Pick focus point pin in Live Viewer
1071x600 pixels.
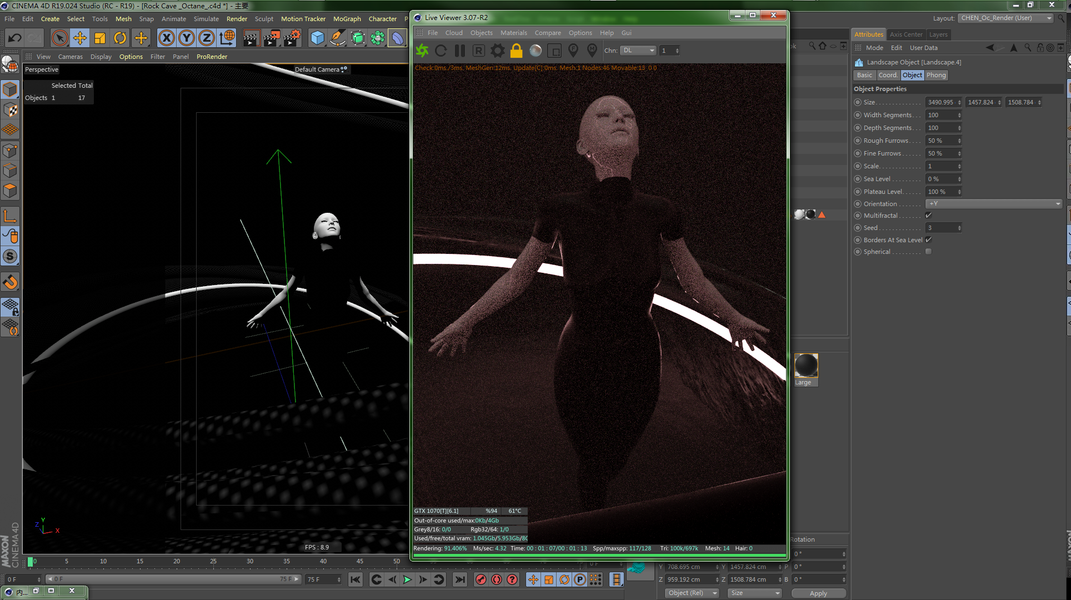click(x=574, y=51)
